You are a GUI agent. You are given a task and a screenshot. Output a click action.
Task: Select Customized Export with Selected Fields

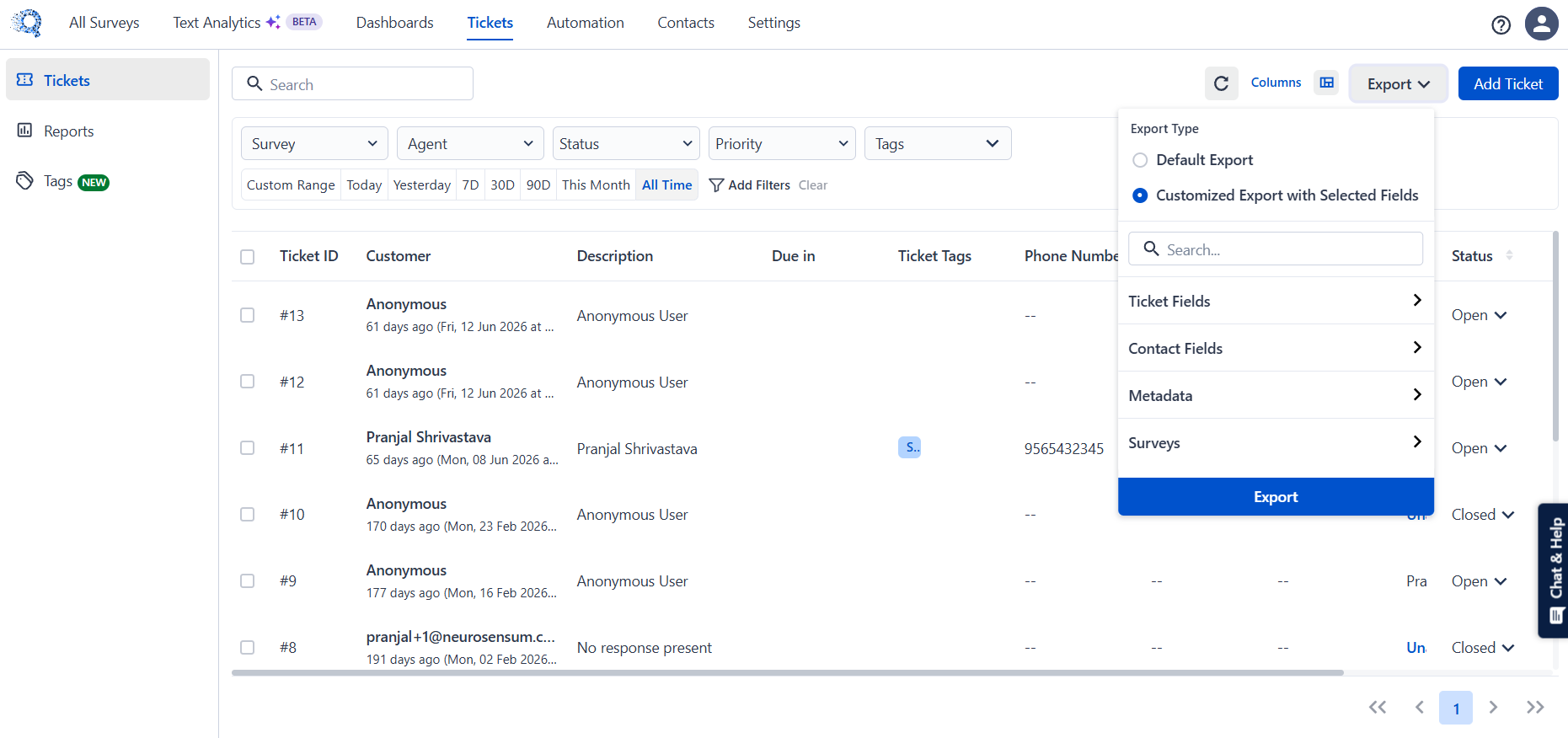pyautogui.click(x=1140, y=195)
